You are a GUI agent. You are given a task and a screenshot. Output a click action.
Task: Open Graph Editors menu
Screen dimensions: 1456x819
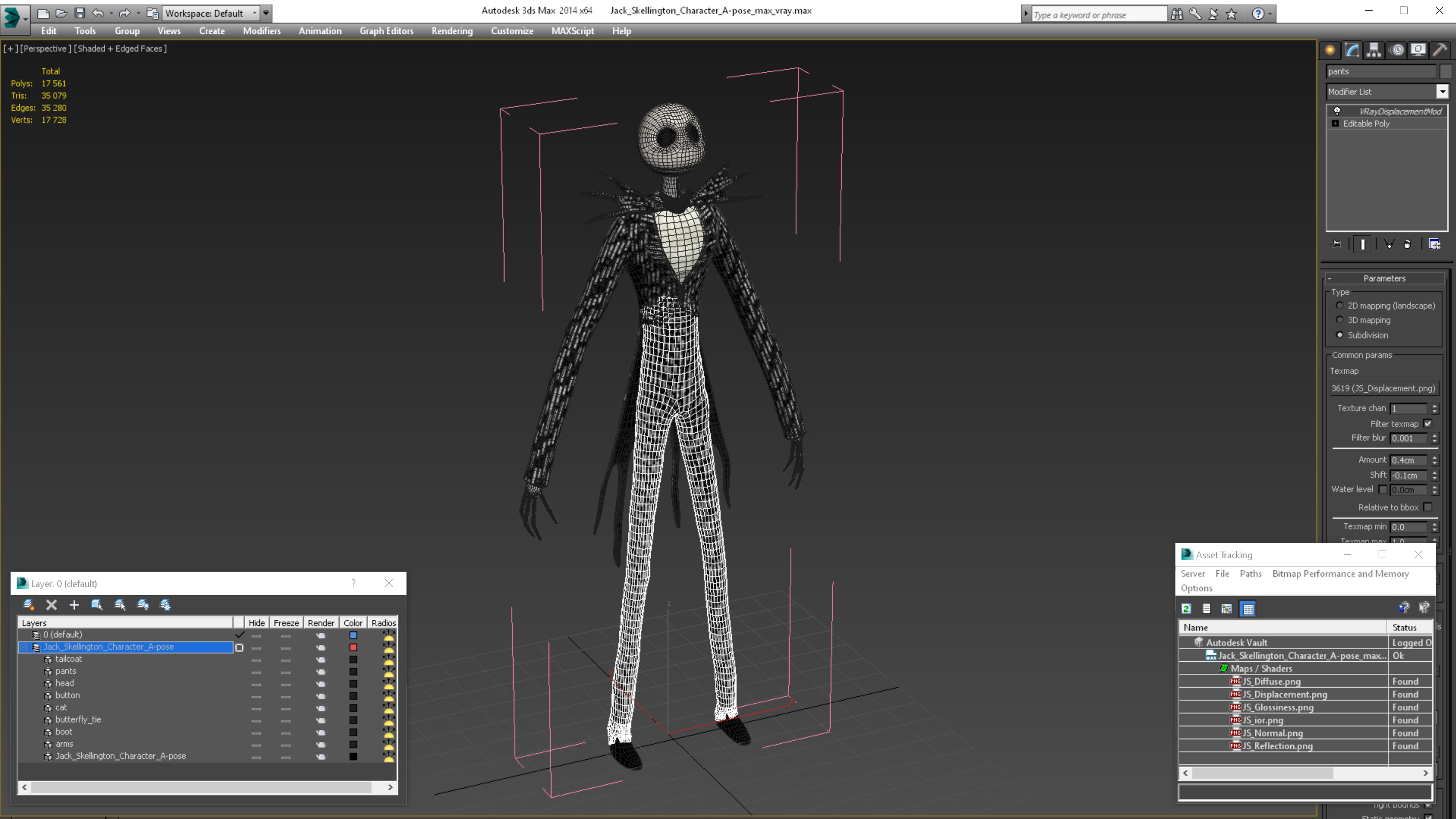[387, 31]
